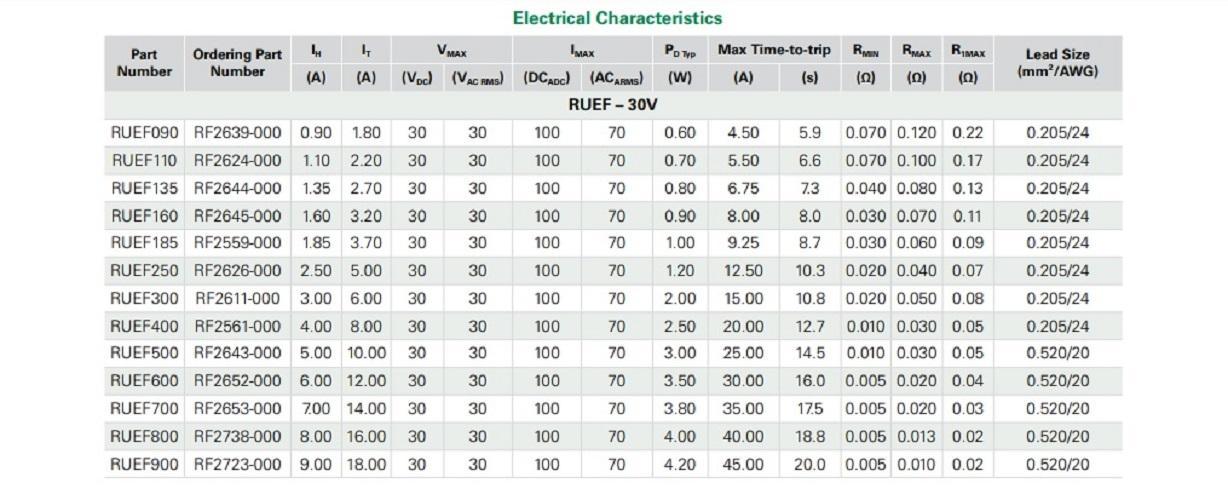Select the RUEF250 part number cell
This screenshot has height=500, width=1228.
pyautogui.click(x=144, y=270)
